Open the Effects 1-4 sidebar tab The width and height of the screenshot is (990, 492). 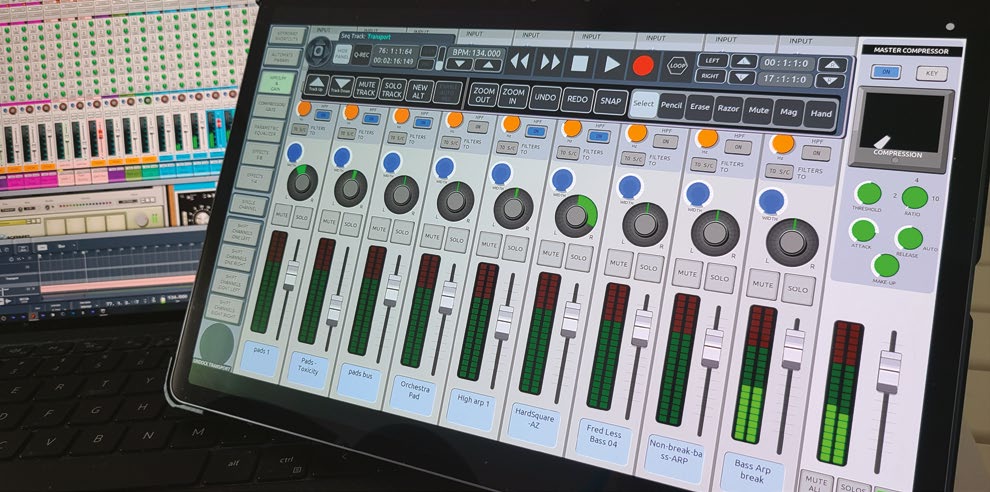pyautogui.click(x=254, y=179)
